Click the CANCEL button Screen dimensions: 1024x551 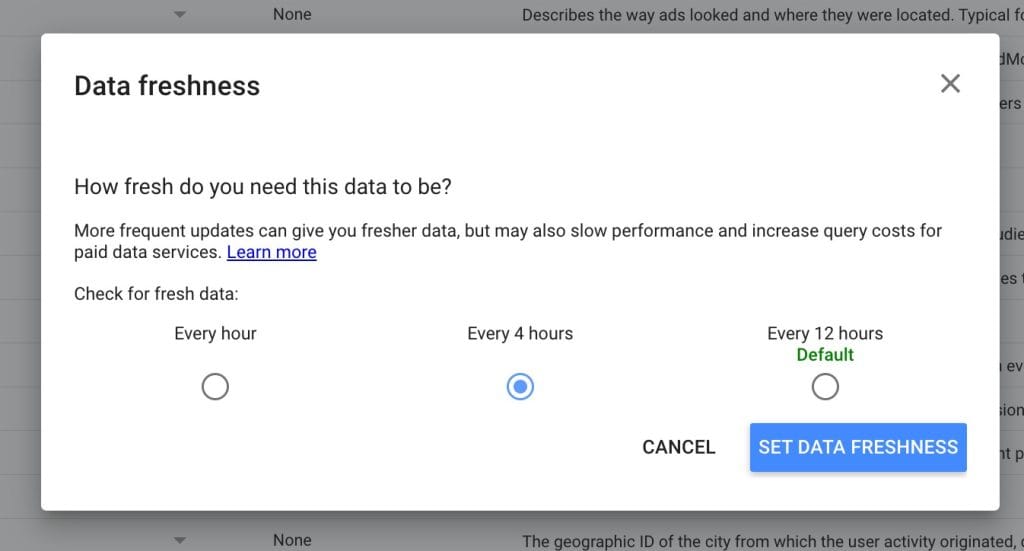pyautogui.click(x=679, y=447)
